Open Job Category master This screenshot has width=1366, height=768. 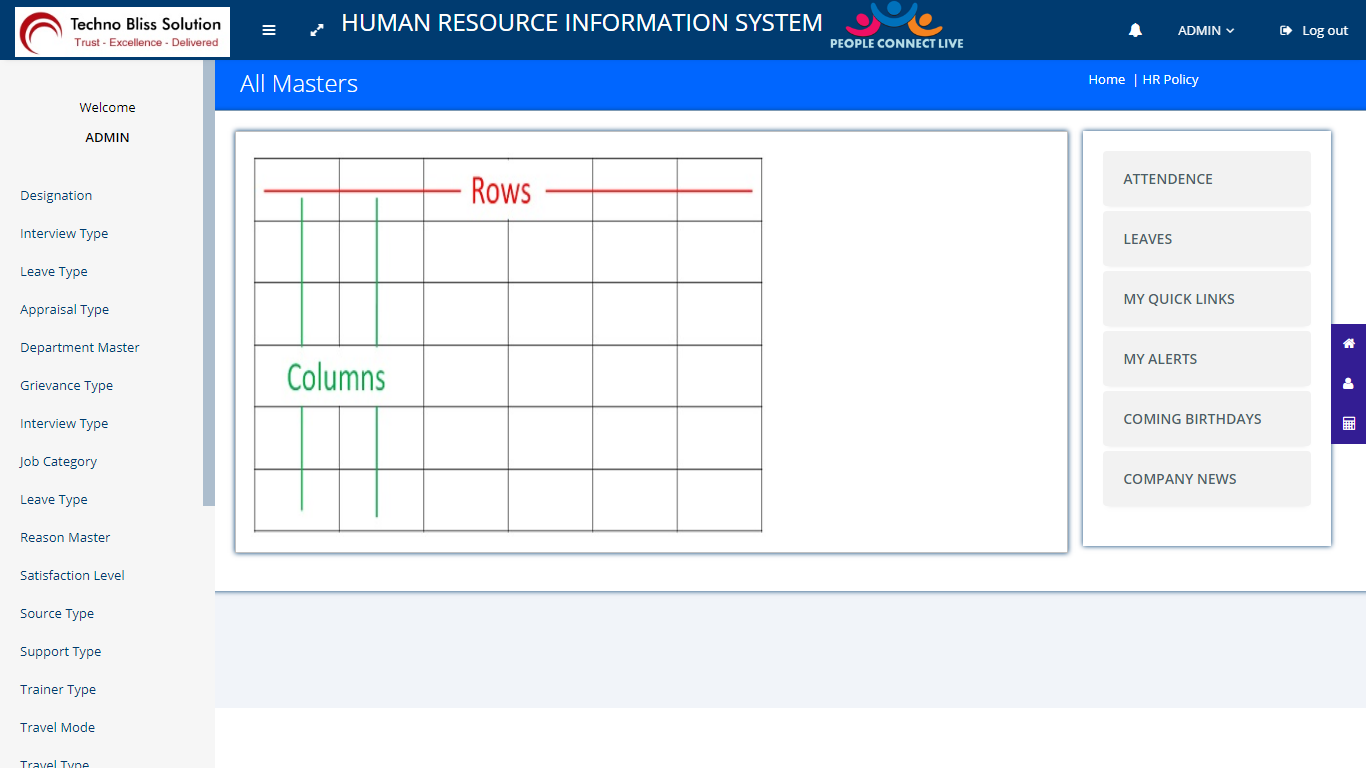[x=58, y=462]
